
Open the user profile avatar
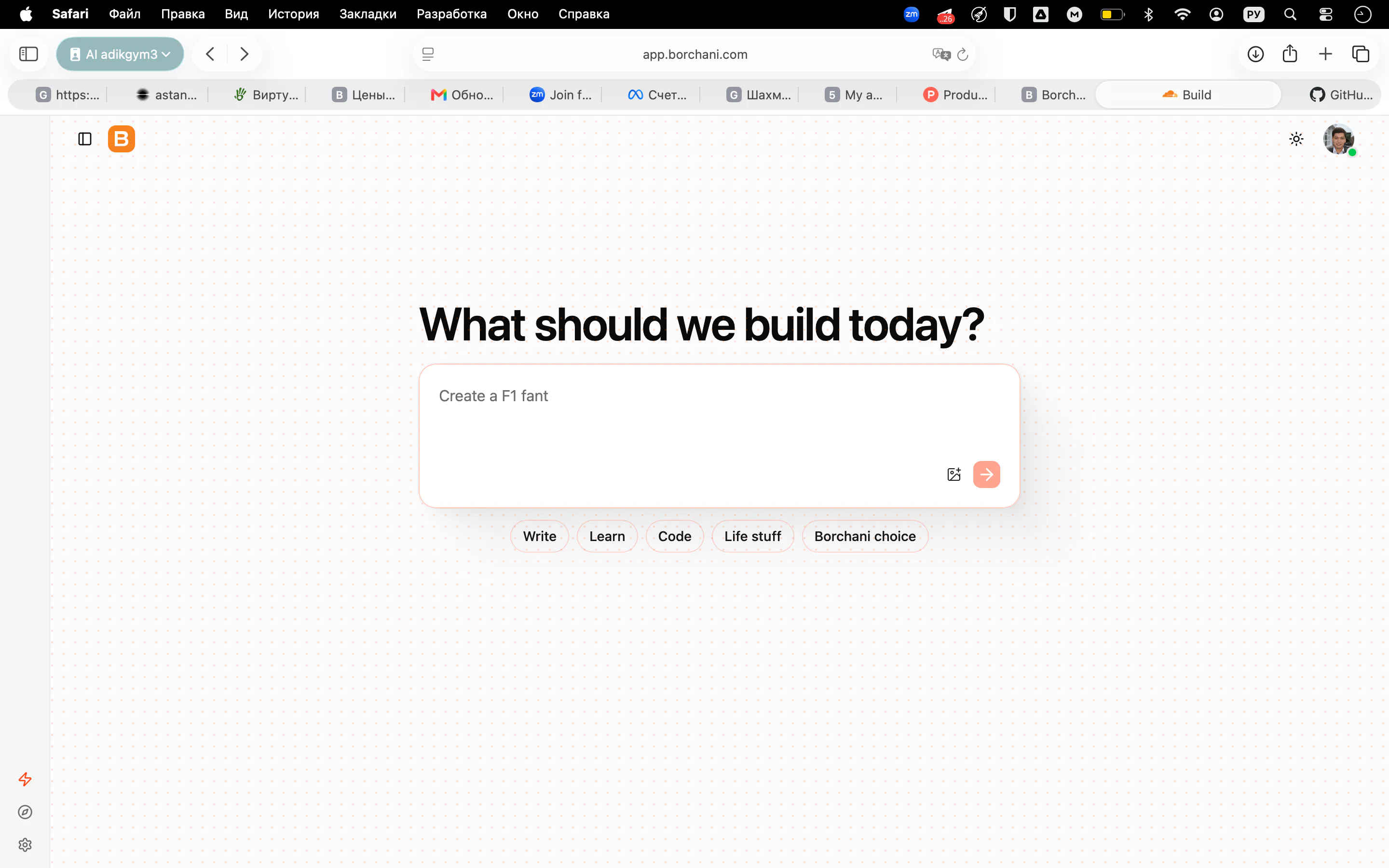(x=1339, y=139)
